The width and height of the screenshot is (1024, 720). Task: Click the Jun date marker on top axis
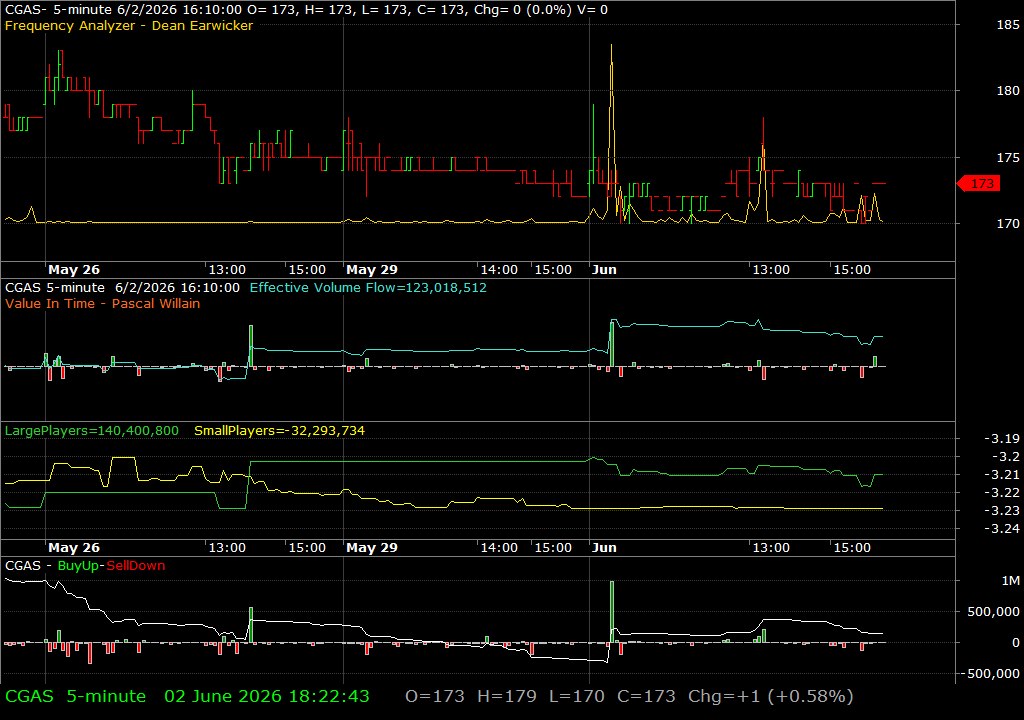point(604,269)
